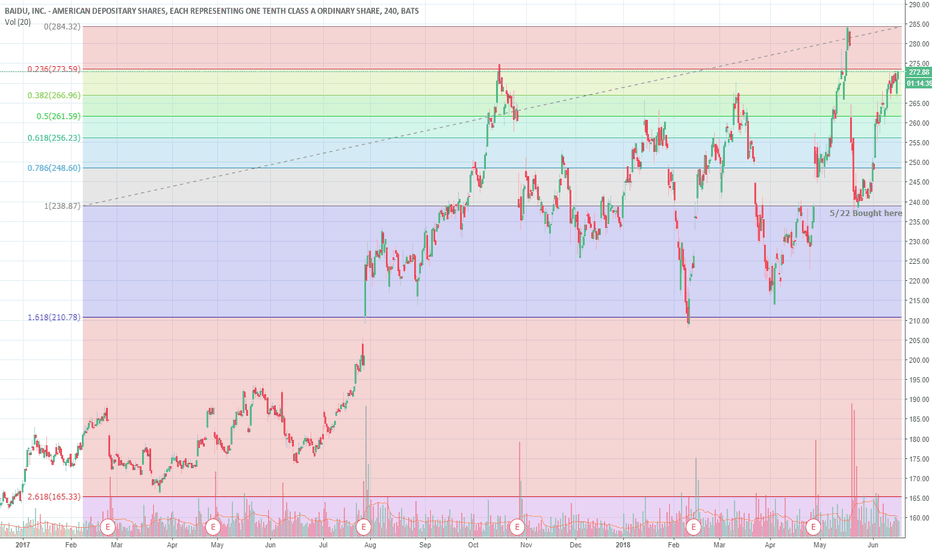Select 190.00 on the price axis

click(x=919, y=400)
